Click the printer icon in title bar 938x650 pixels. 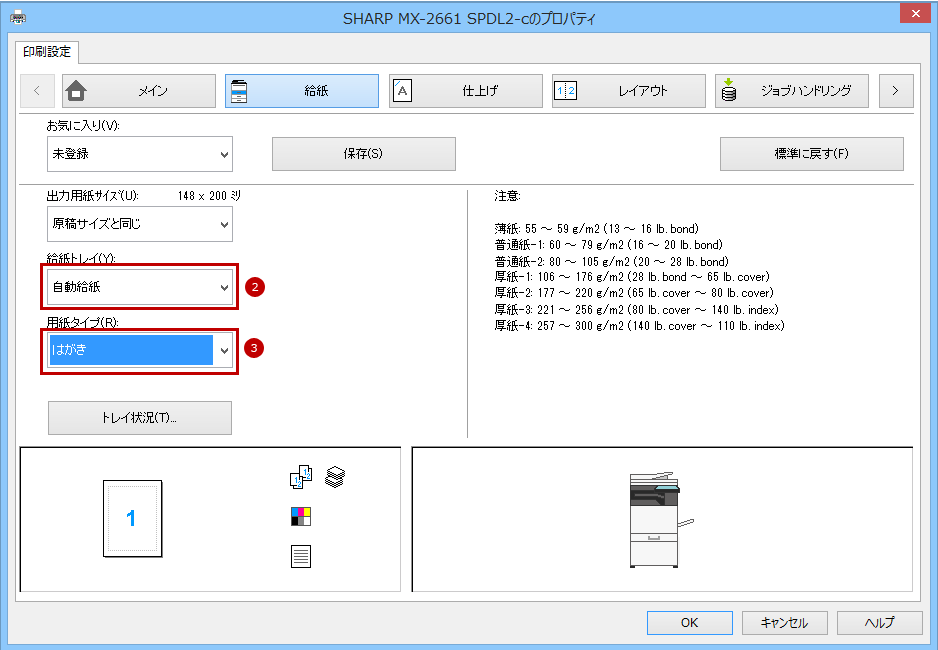coord(18,17)
